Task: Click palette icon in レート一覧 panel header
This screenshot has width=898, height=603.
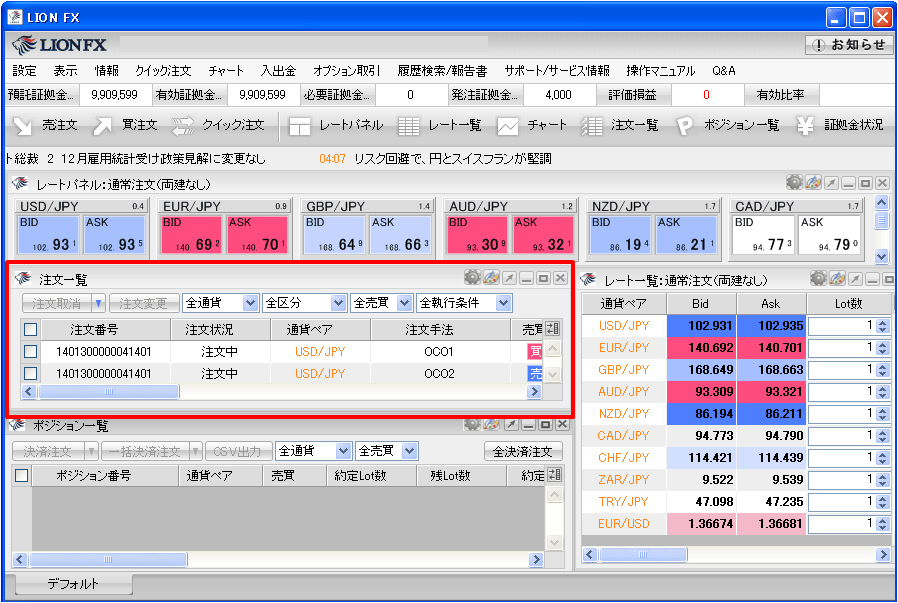Action: point(837,278)
